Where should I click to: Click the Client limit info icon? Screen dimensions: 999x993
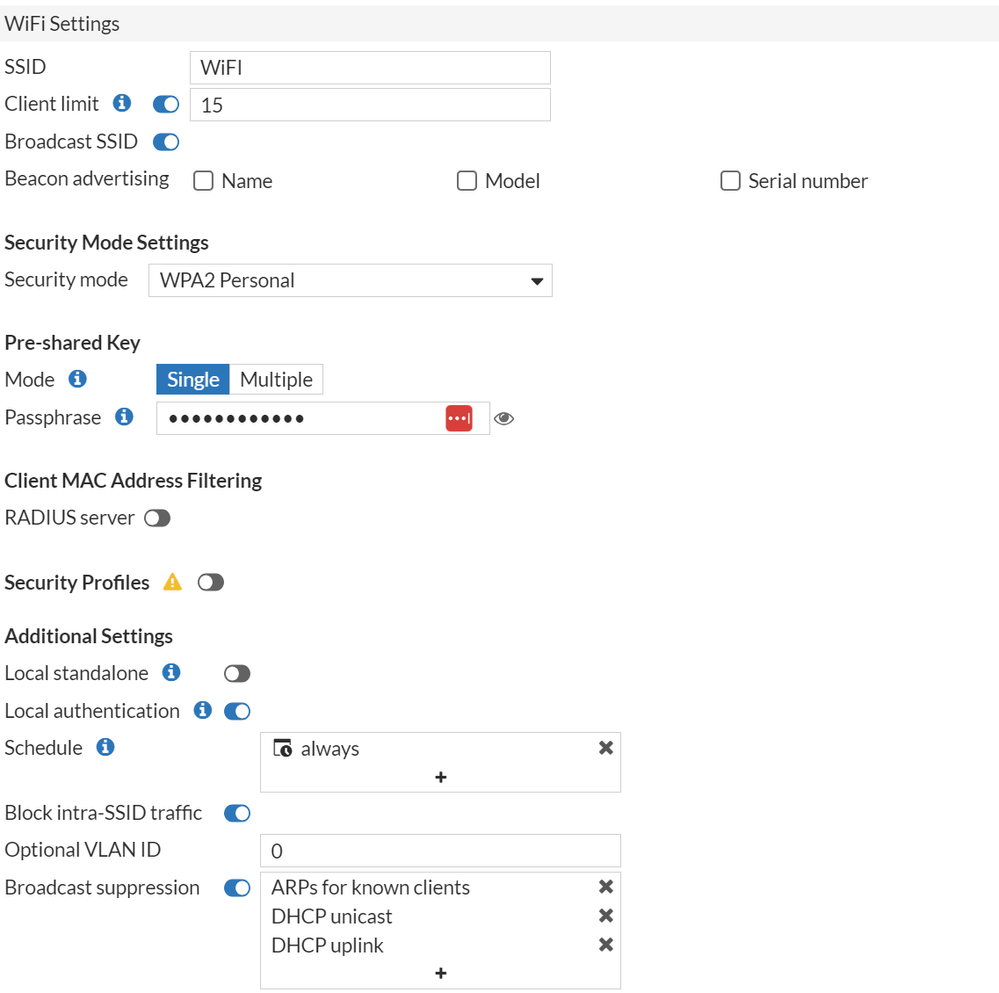click(x=122, y=103)
